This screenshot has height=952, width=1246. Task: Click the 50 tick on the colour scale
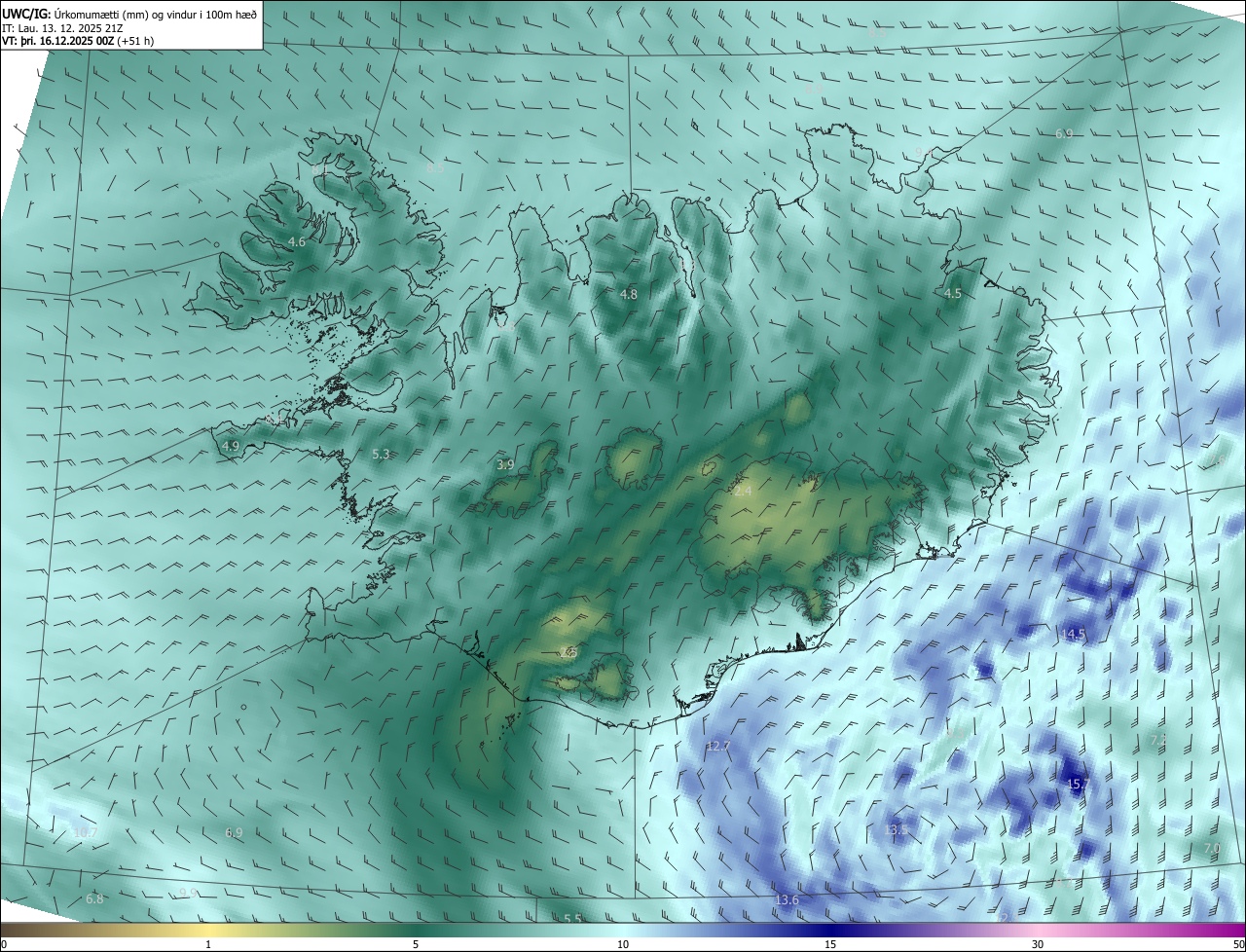pos(1238,944)
